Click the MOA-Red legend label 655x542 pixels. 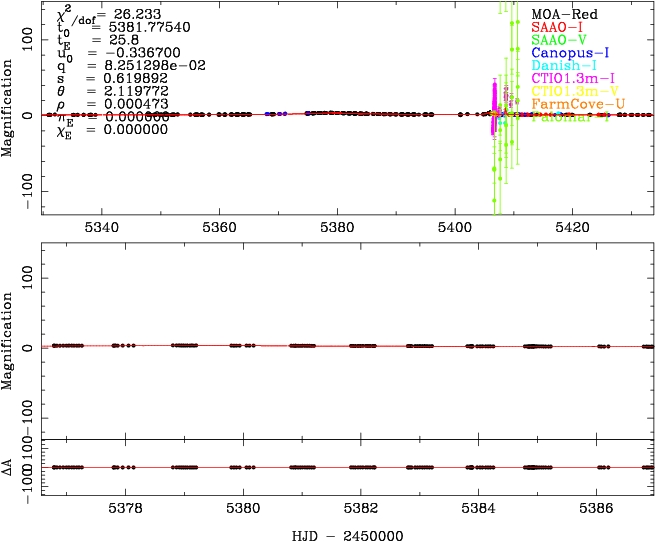coord(564,14)
